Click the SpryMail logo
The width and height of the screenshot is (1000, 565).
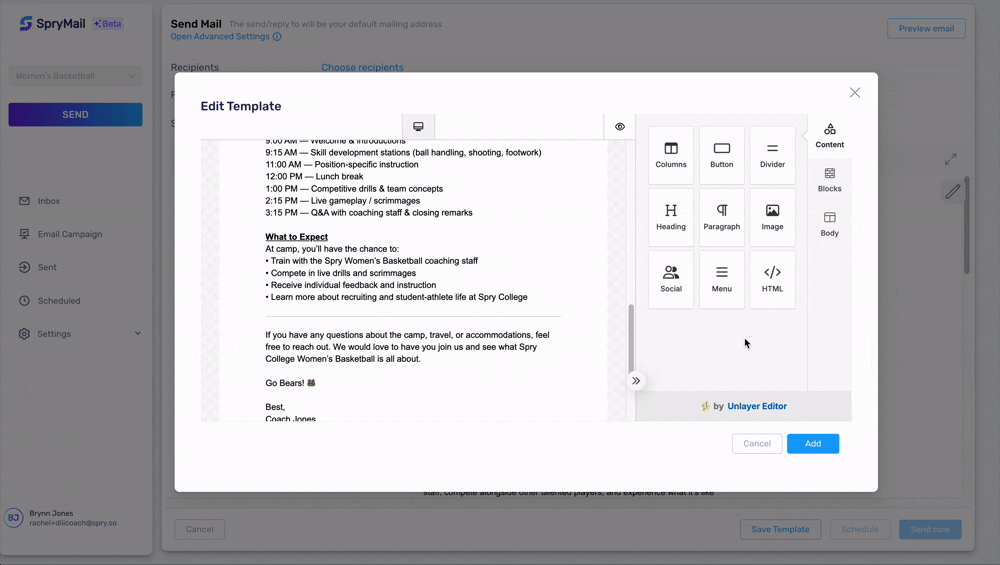(x=52, y=24)
